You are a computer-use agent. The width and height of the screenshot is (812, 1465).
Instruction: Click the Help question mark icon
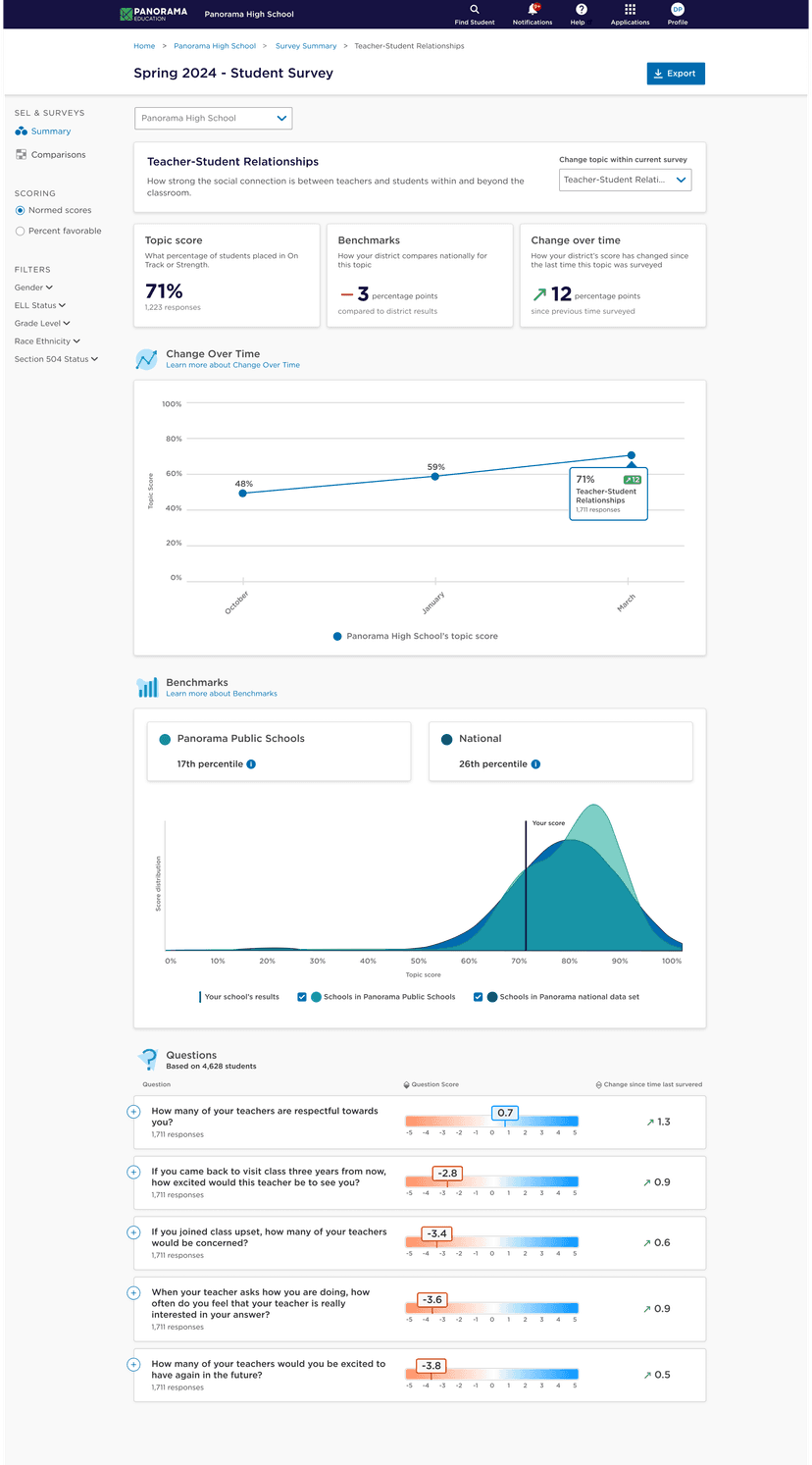point(581,10)
